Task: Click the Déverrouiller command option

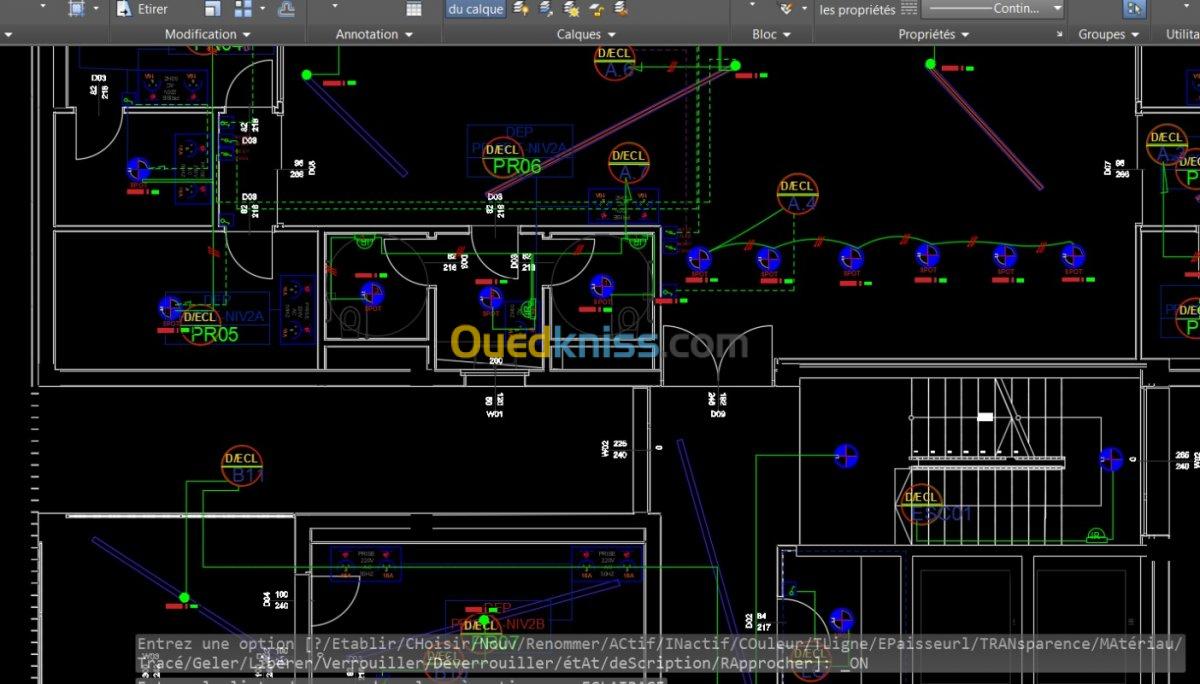Action: pyautogui.click(x=494, y=663)
